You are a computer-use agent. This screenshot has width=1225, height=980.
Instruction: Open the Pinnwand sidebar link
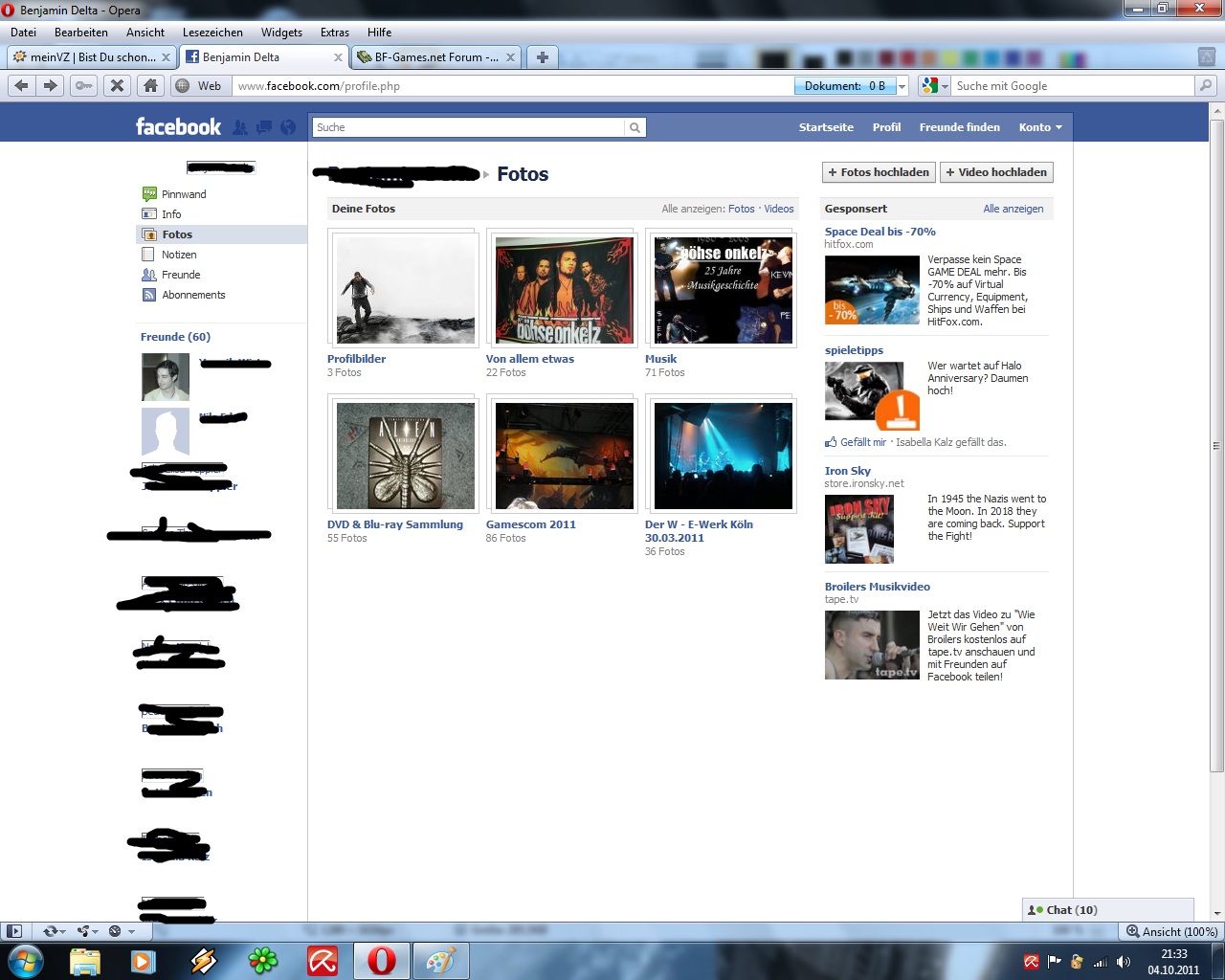pyautogui.click(x=184, y=194)
